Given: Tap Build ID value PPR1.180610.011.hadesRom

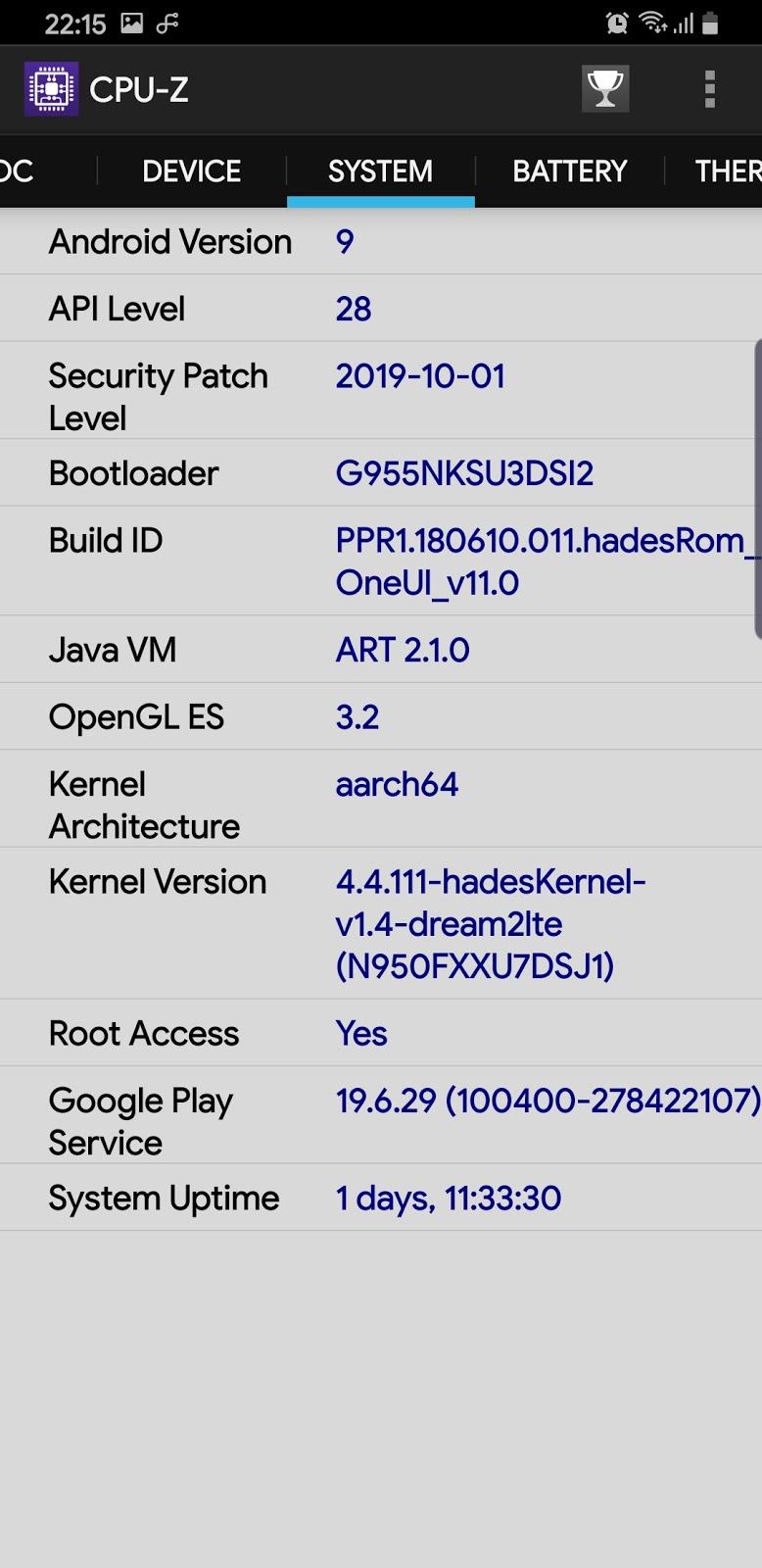Looking at the screenshot, I should pyautogui.click(x=548, y=562).
